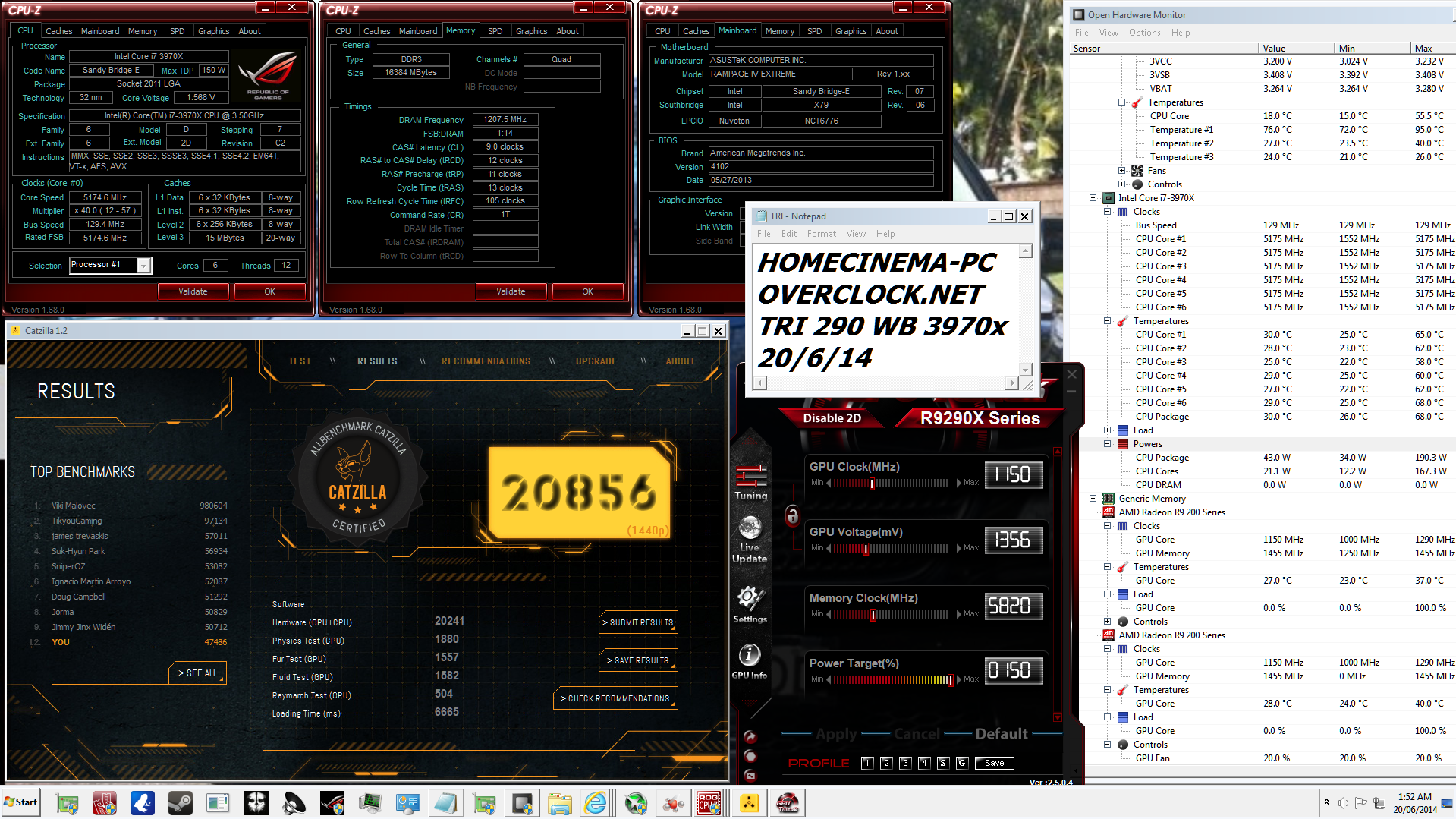
Task: Switch to Notepad from the taskbar
Action: click(445, 803)
